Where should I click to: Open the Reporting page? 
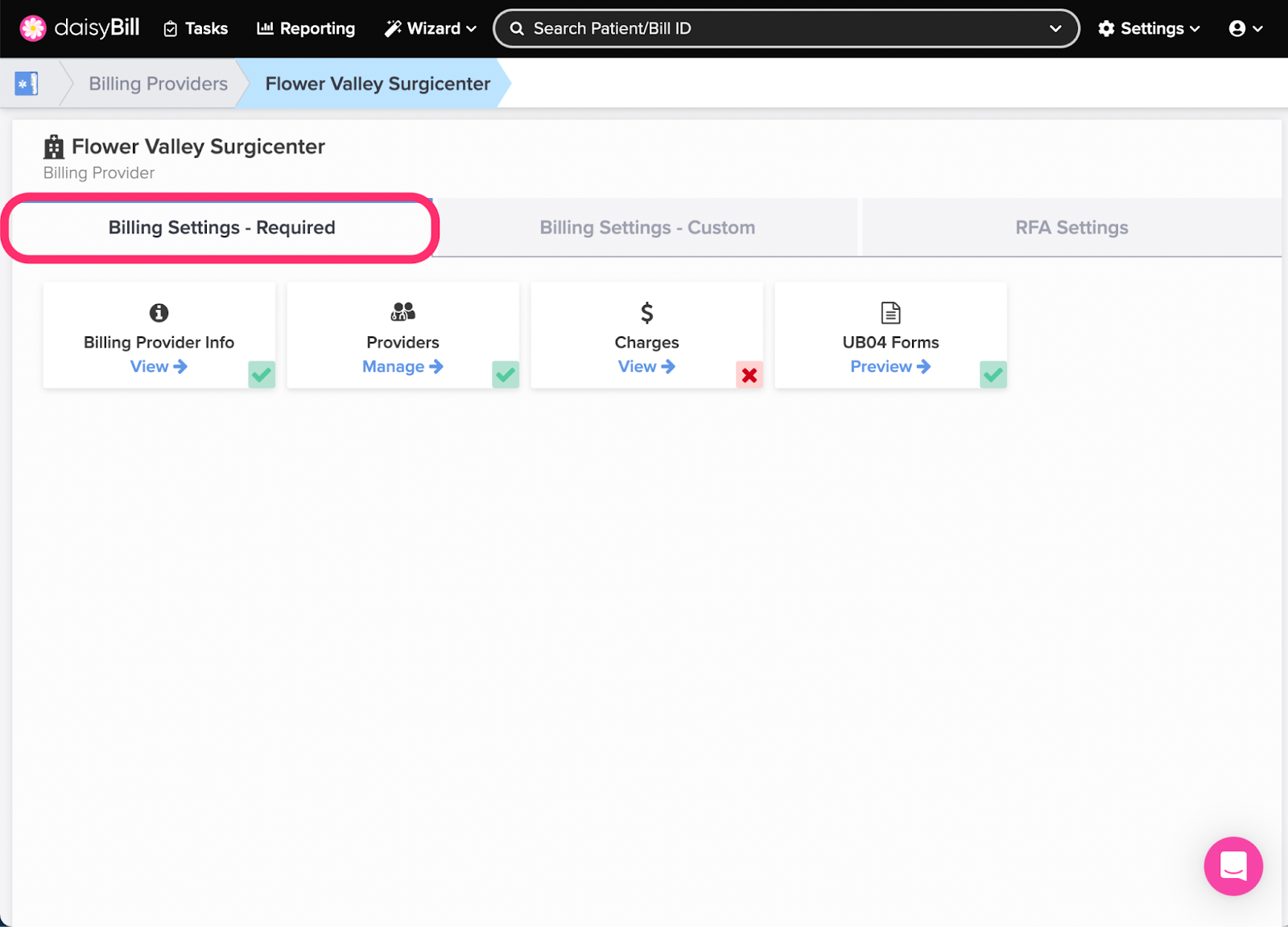click(x=306, y=28)
